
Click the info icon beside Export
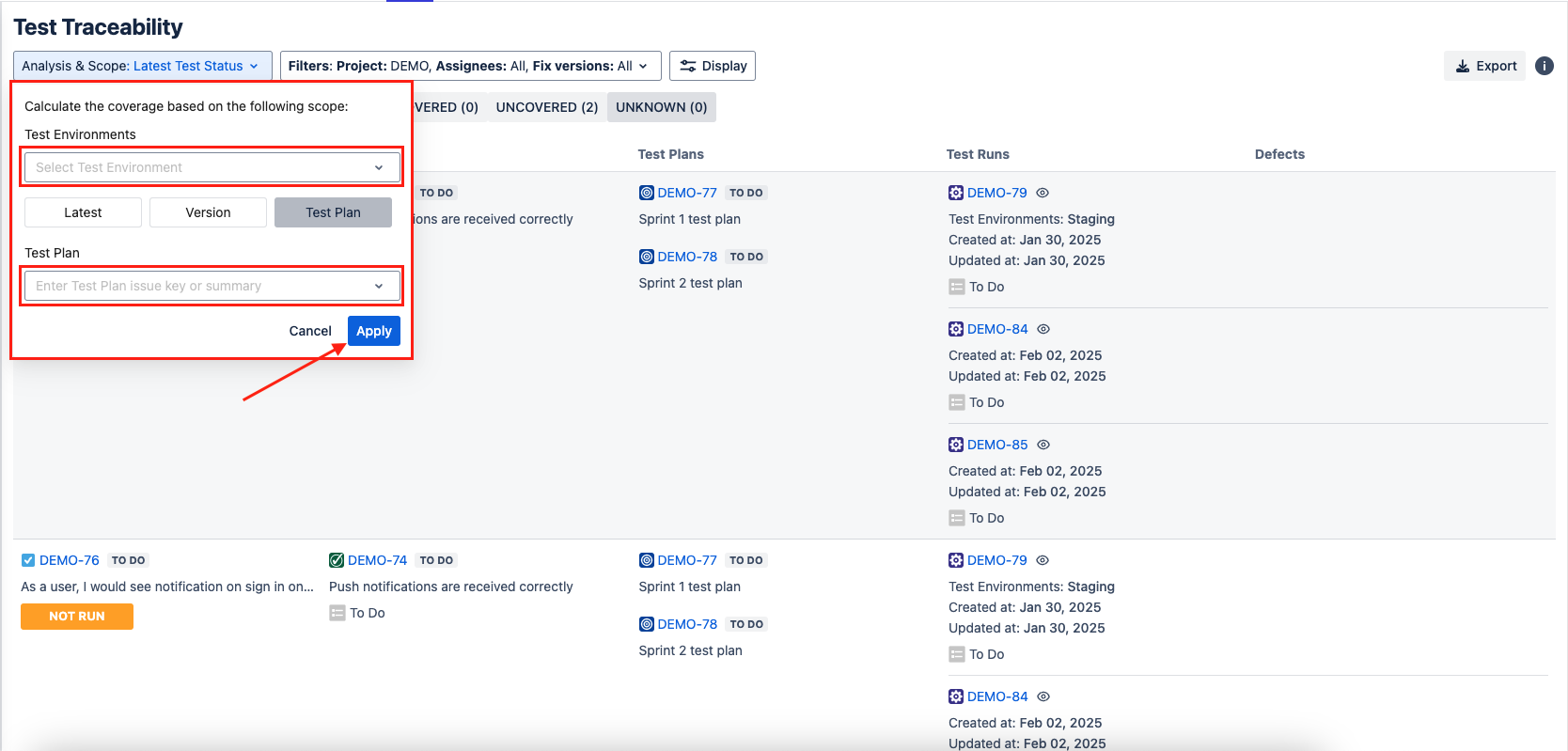[1544, 66]
